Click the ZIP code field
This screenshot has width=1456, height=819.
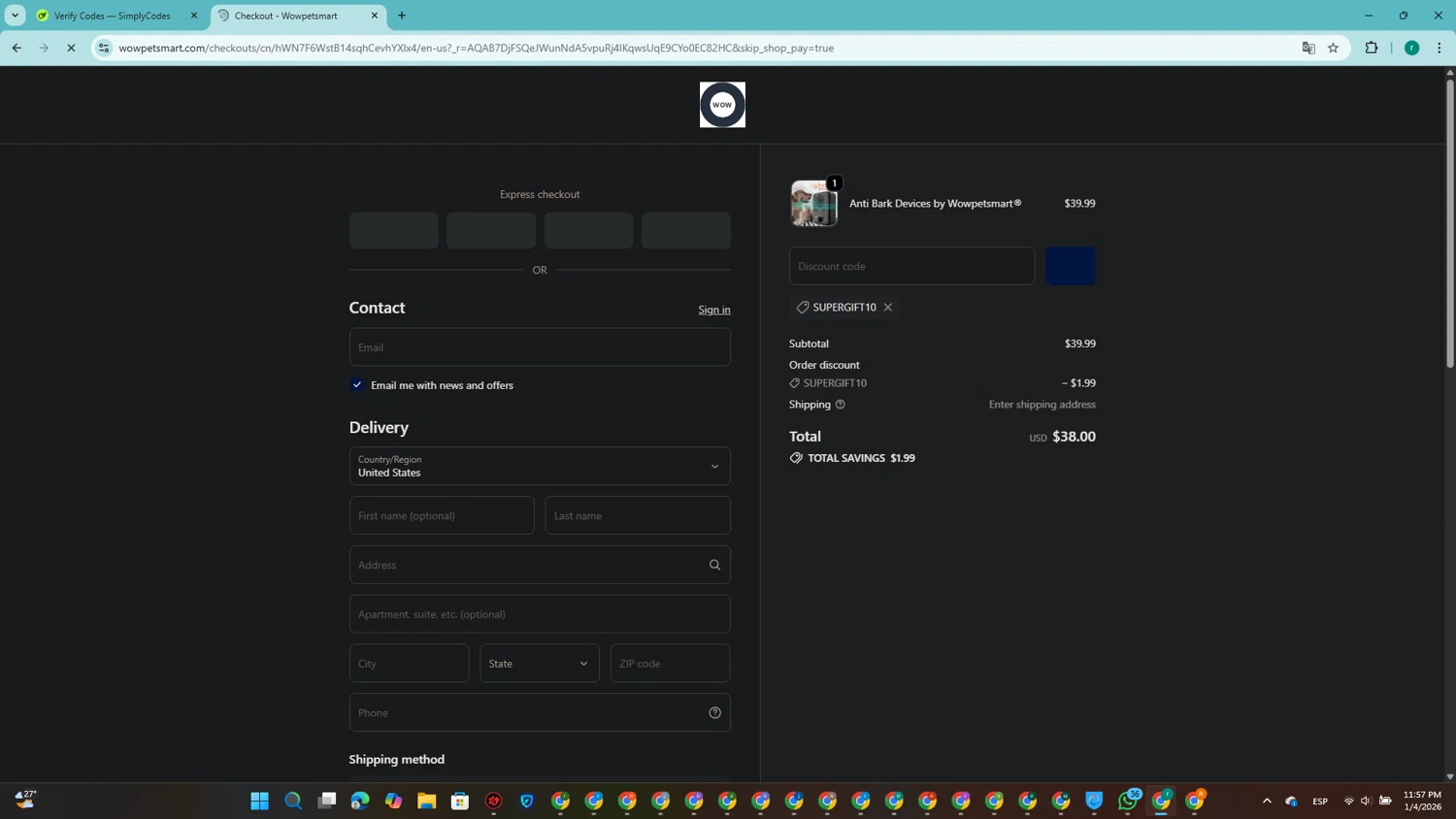coord(670,664)
